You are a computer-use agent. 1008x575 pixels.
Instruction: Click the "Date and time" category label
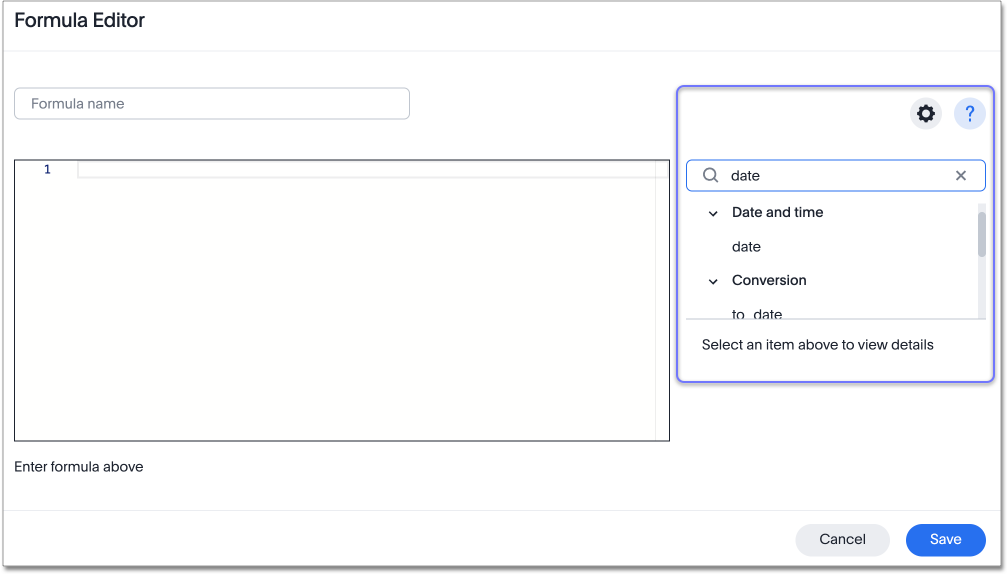coord(777,213)
